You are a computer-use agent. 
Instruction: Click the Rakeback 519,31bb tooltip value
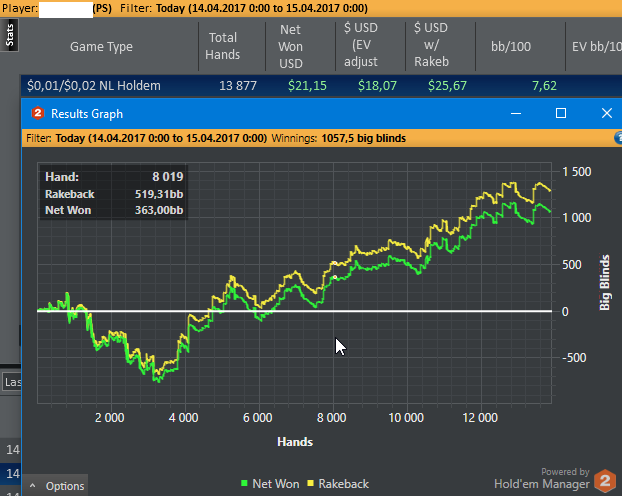pyautogui.click(x=159, y=194)
